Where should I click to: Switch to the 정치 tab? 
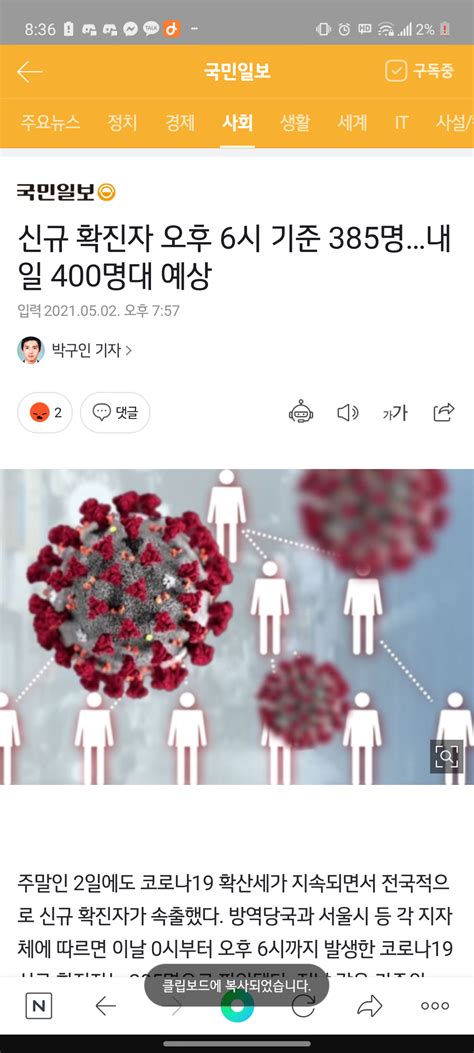[122, 122]
